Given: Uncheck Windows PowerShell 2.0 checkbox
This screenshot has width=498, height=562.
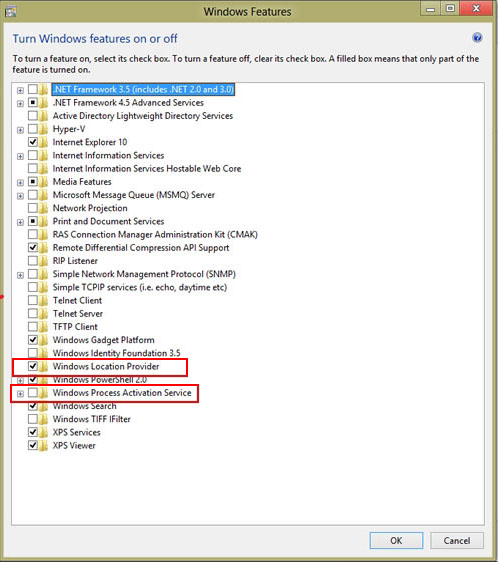Looking at the screenshot, I should pos(33,379).
